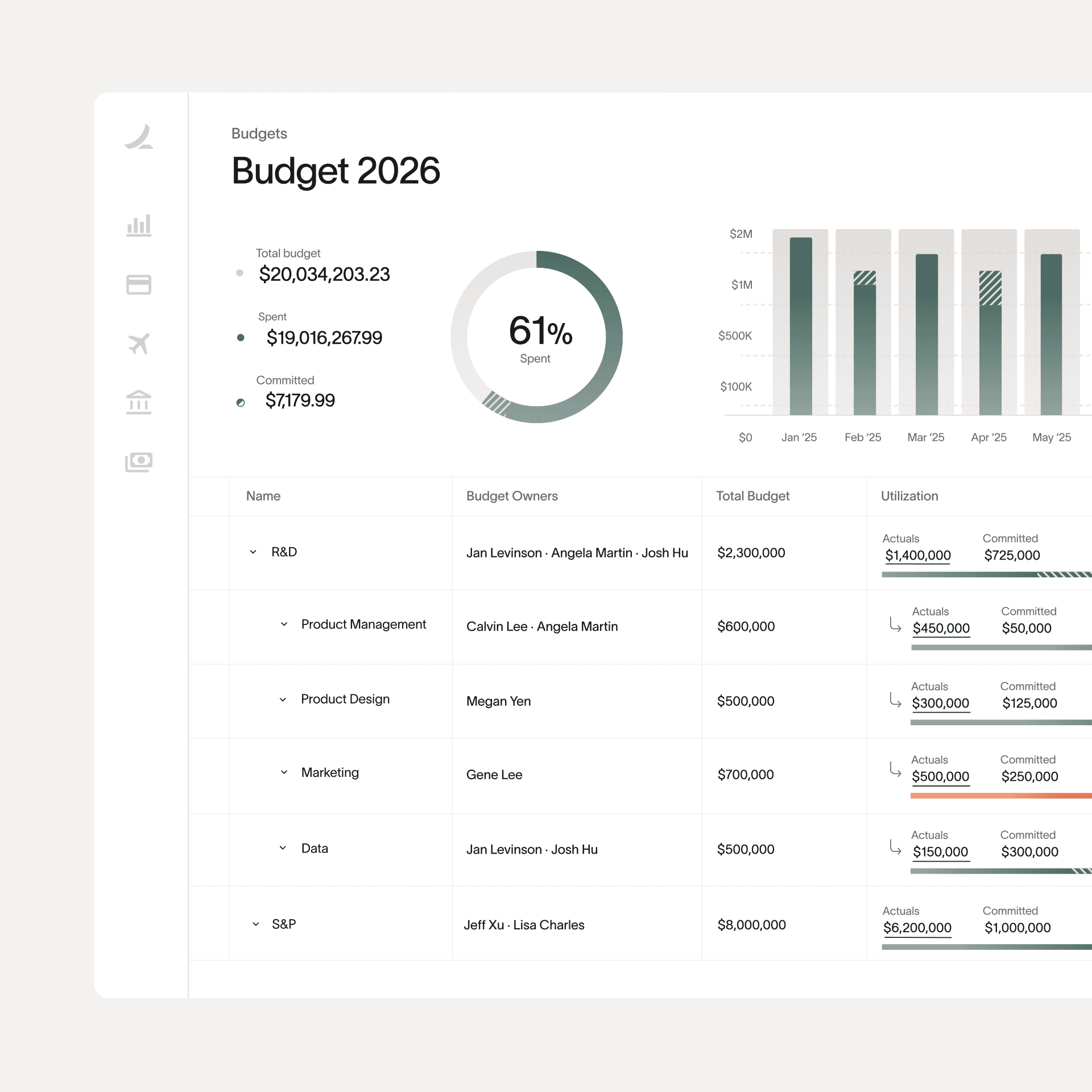Viewport: 1092px width, 1092px height.
Task: Open Marketing actuals $500,000 link
Action: pos(940,776)
